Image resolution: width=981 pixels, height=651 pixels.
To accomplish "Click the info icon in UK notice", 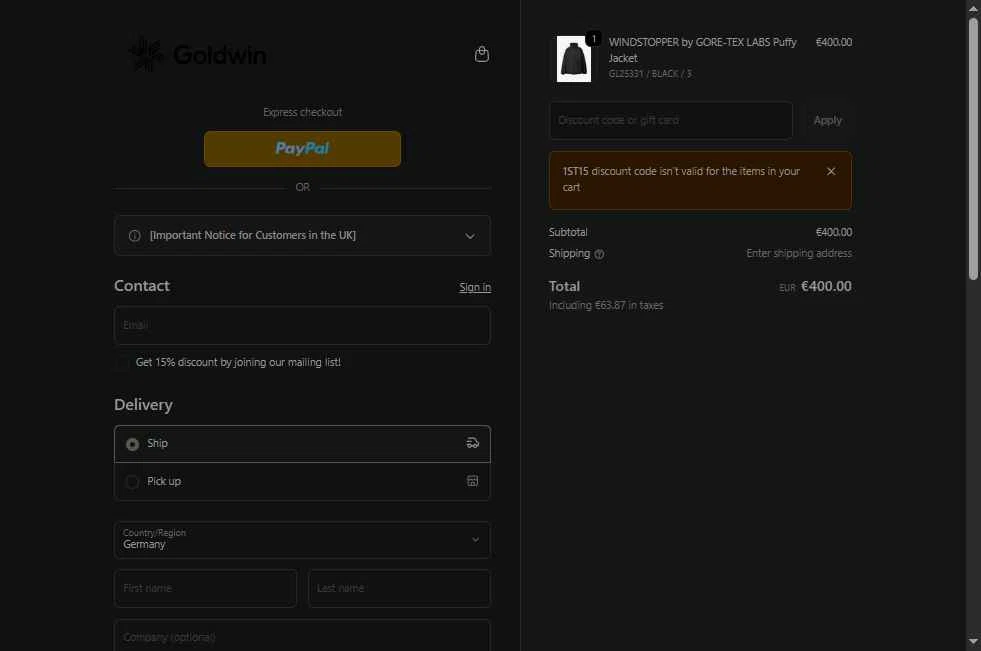I will [x=135, y=236].
